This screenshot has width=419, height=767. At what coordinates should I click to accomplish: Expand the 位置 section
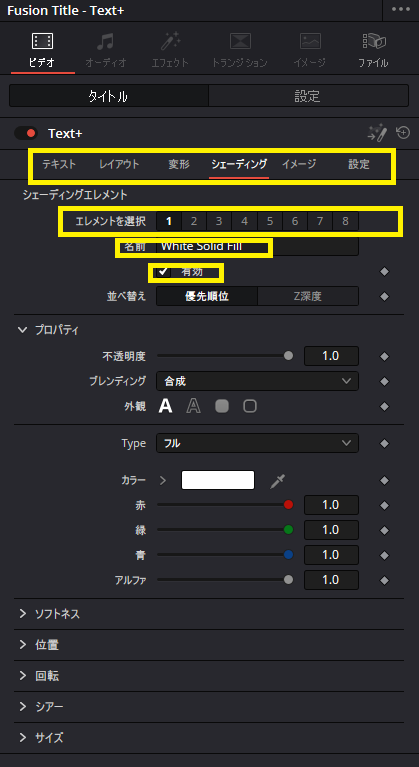click(22, 645)
